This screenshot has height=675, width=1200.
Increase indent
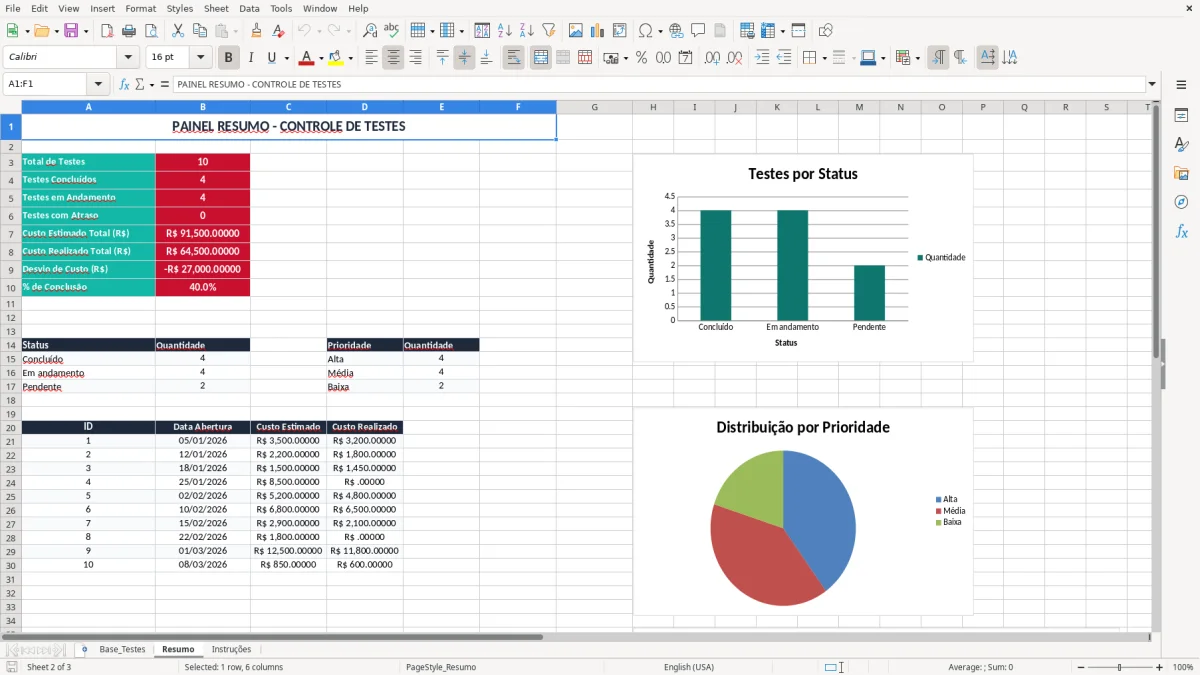tap(762, 58)
